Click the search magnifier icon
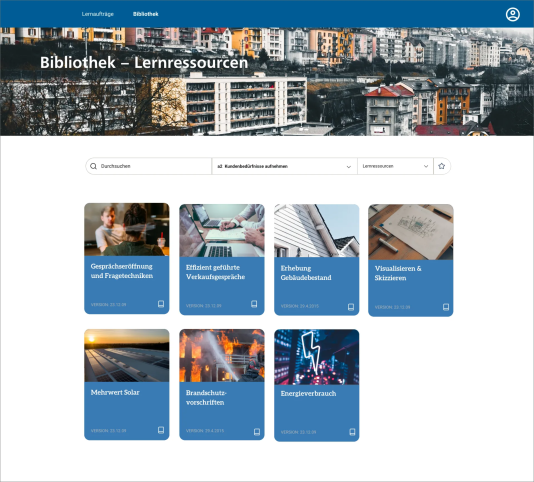Screen dimensions: 534x482 pos(93,166)
